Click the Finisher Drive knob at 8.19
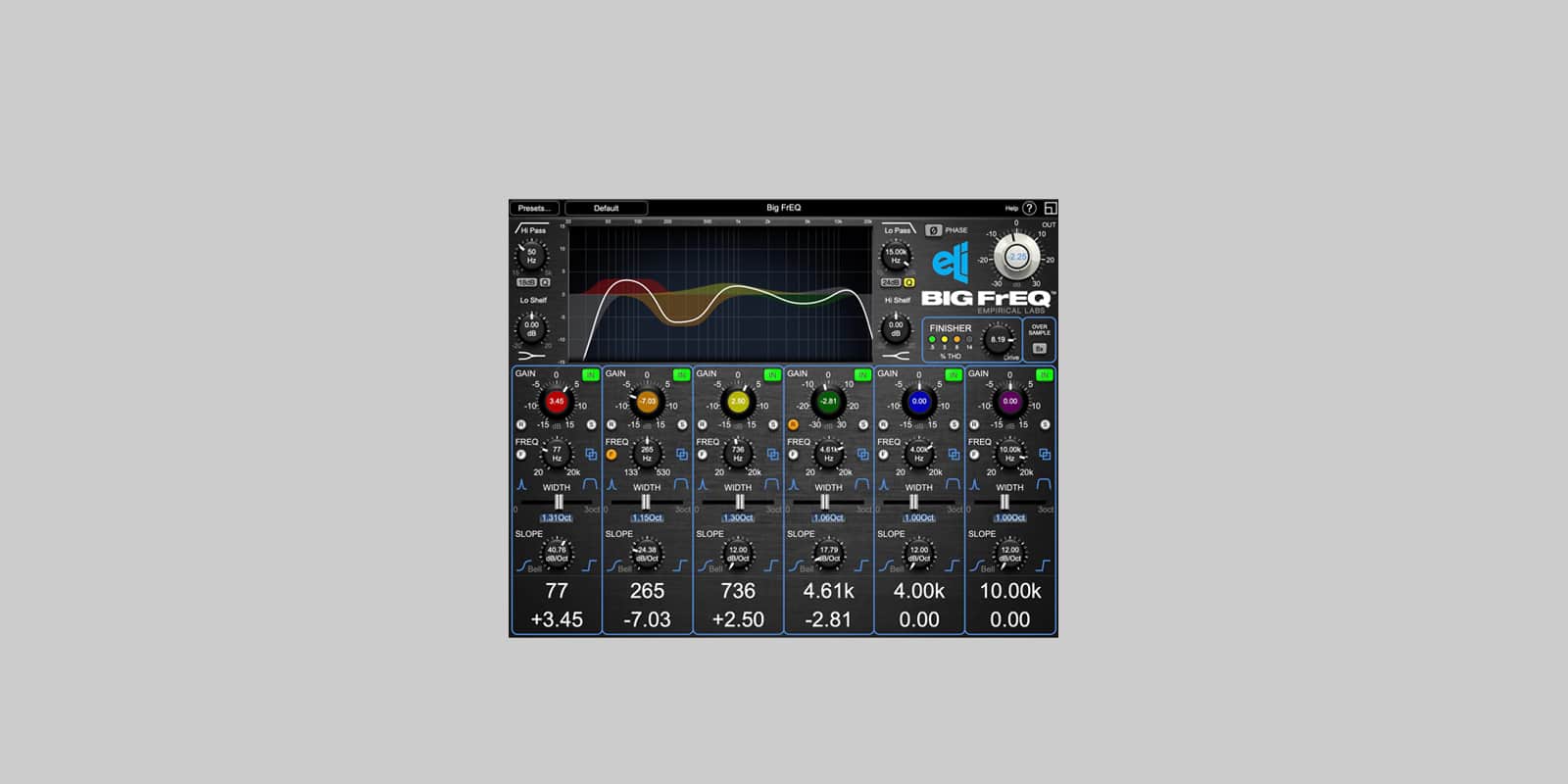This screenshot has width=1568, height=784. click(x=998, y=339)
